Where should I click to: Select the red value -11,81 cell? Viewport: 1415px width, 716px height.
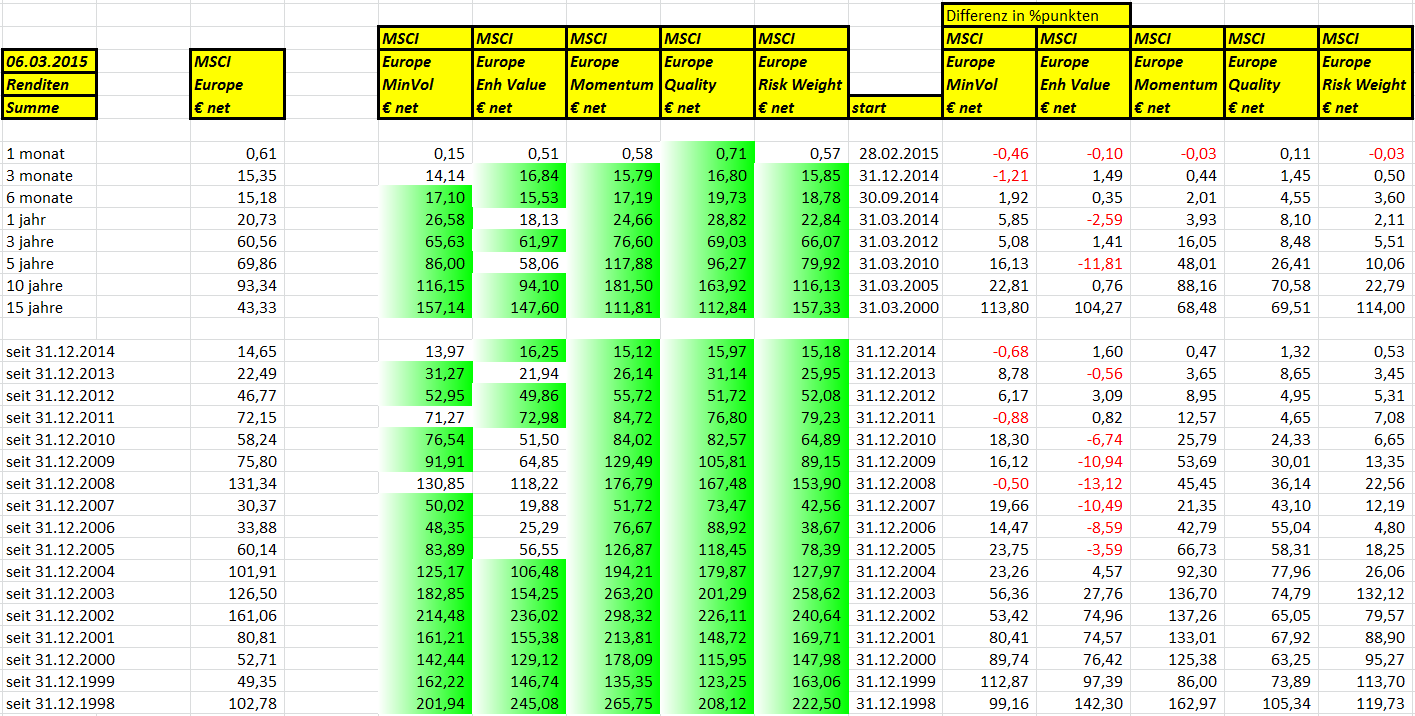1083,264
